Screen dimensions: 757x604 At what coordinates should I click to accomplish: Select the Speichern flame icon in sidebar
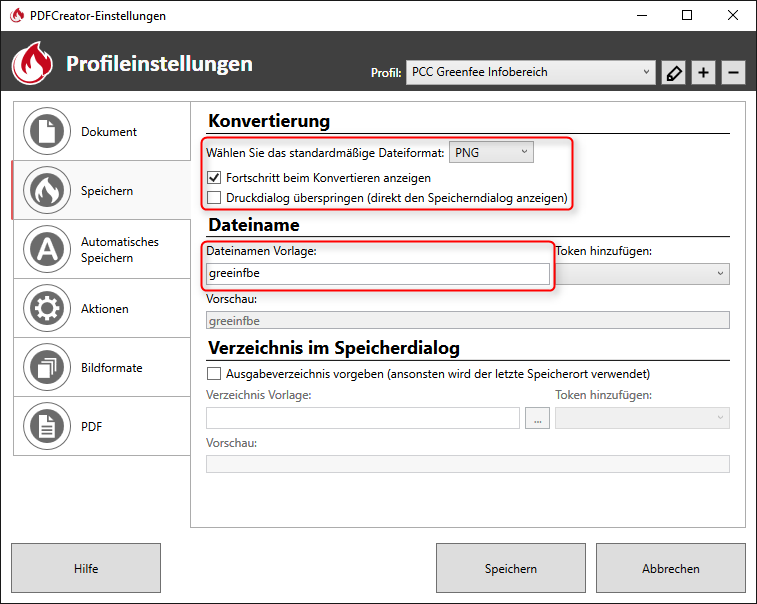[x=45, y=191]
